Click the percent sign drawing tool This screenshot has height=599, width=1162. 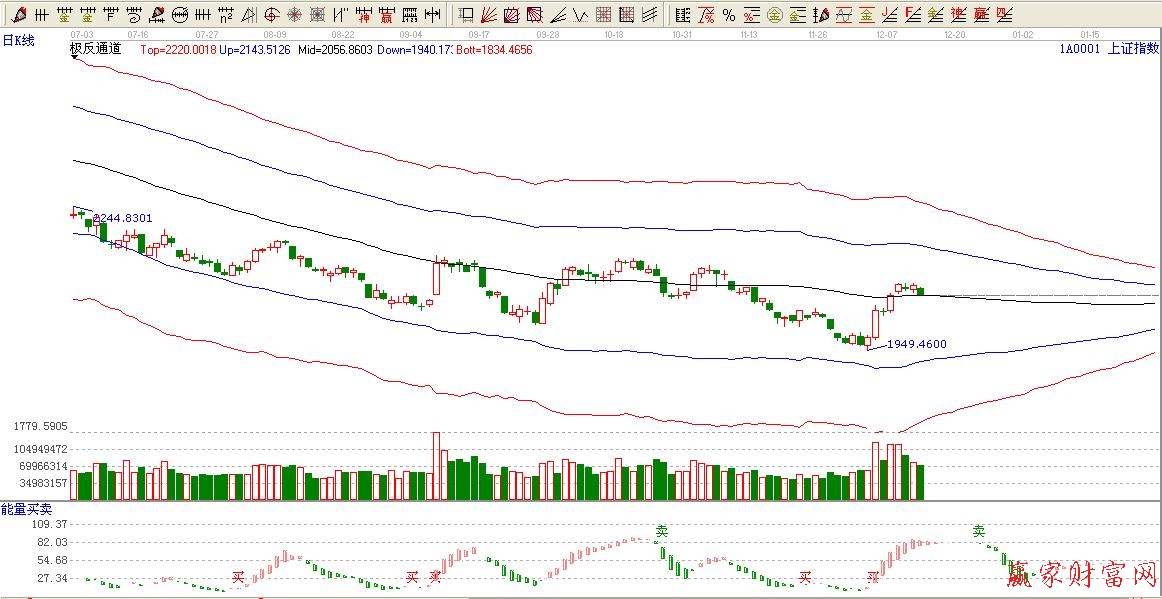pos(729,15)
